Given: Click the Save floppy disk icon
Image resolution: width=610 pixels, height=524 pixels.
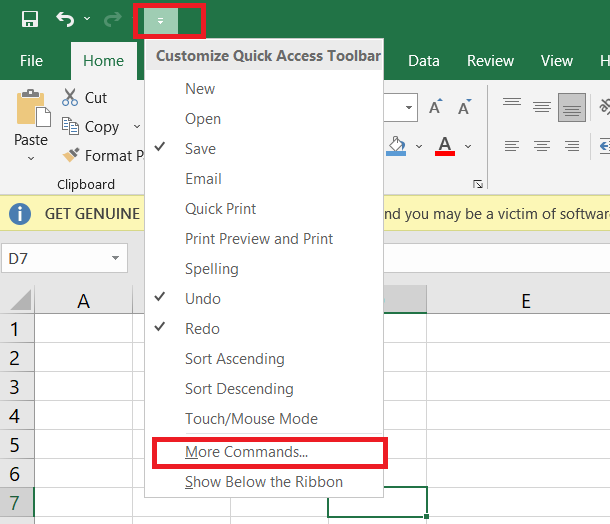Looking at the screenshot, I should pyautogui.click(x=30, y=19).
